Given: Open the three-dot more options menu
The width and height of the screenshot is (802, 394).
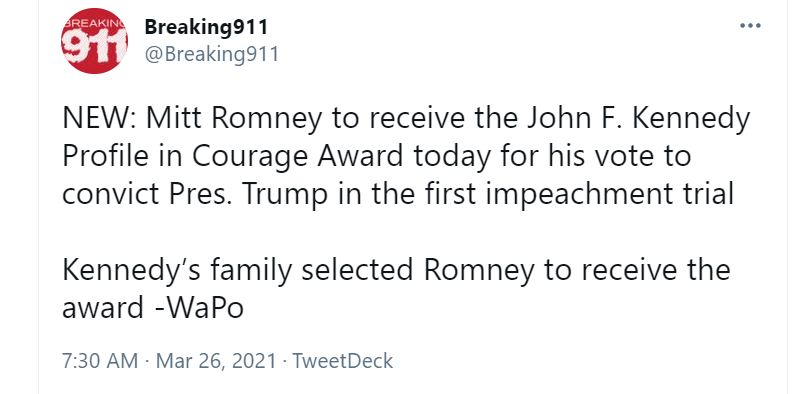Looking at the screenshot, I should (x=750, y=26).
